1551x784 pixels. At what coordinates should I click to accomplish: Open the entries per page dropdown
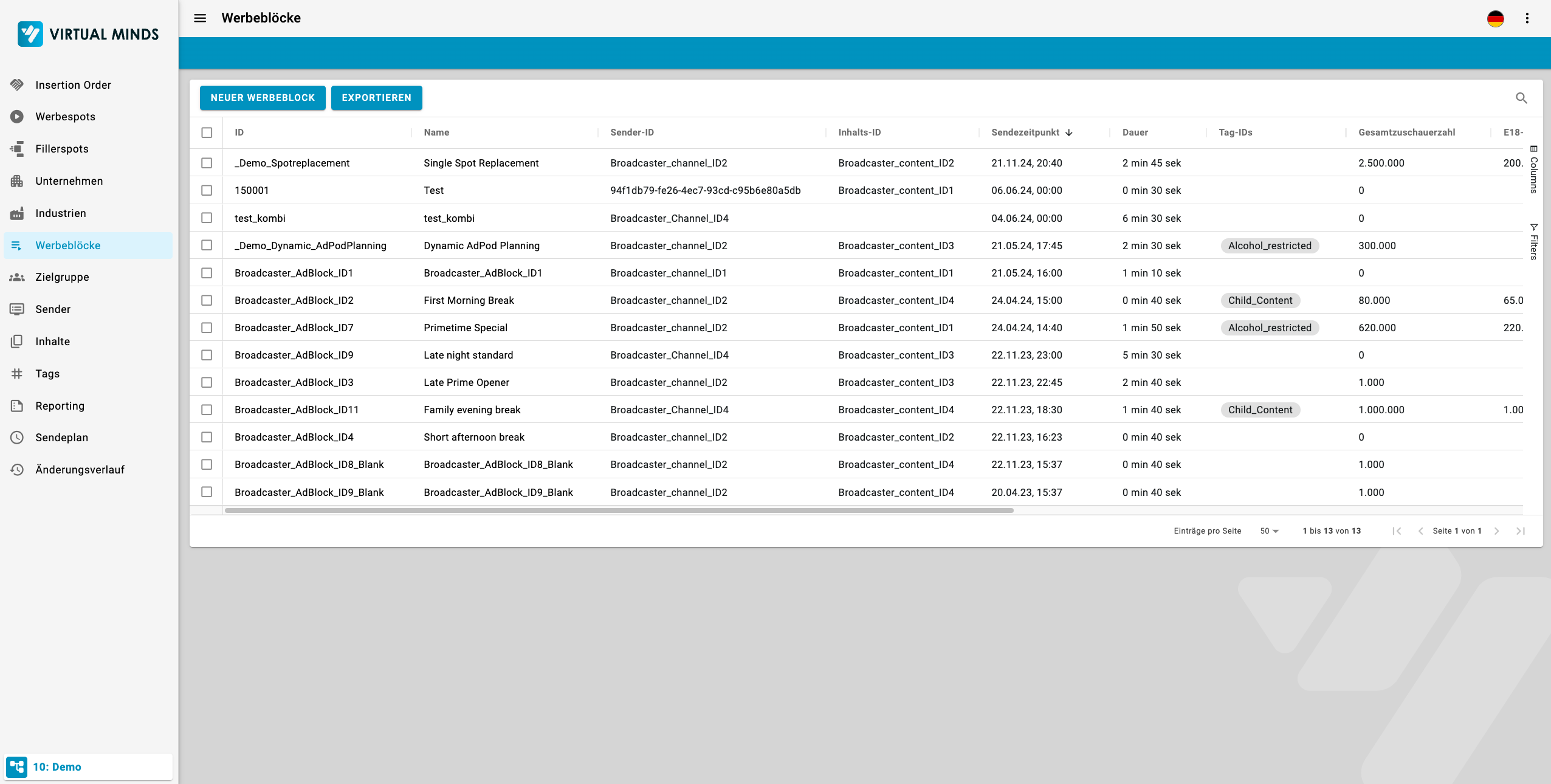[x=1269, y=531]
